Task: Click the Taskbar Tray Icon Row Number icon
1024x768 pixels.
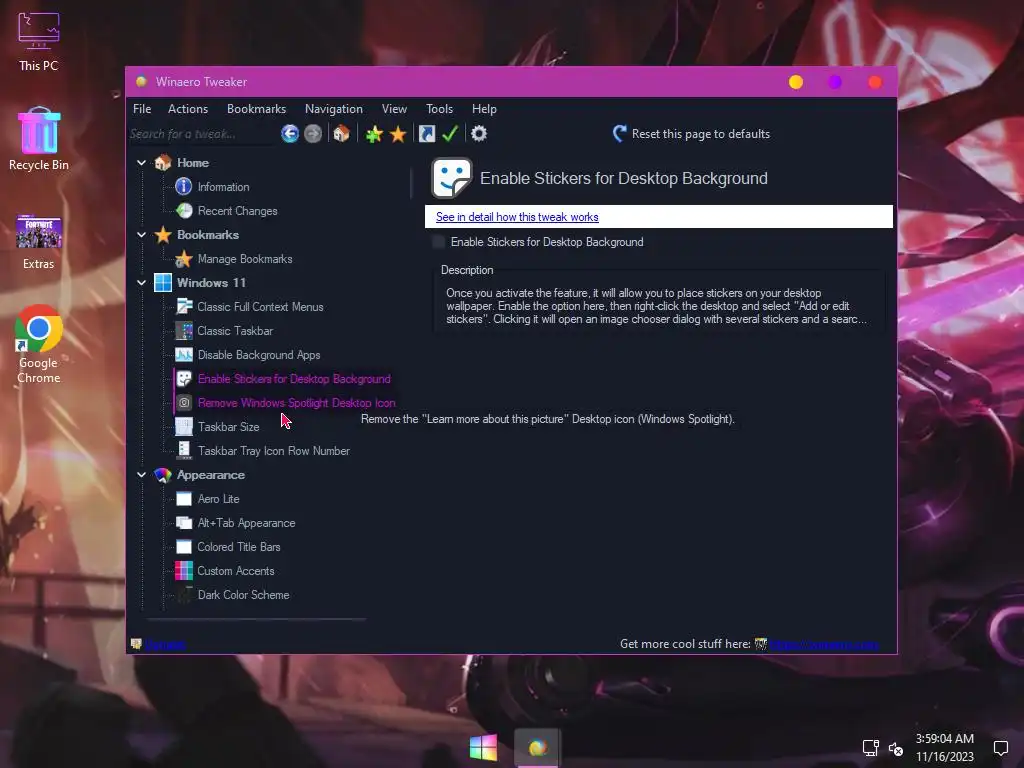Action: point(184,451)
